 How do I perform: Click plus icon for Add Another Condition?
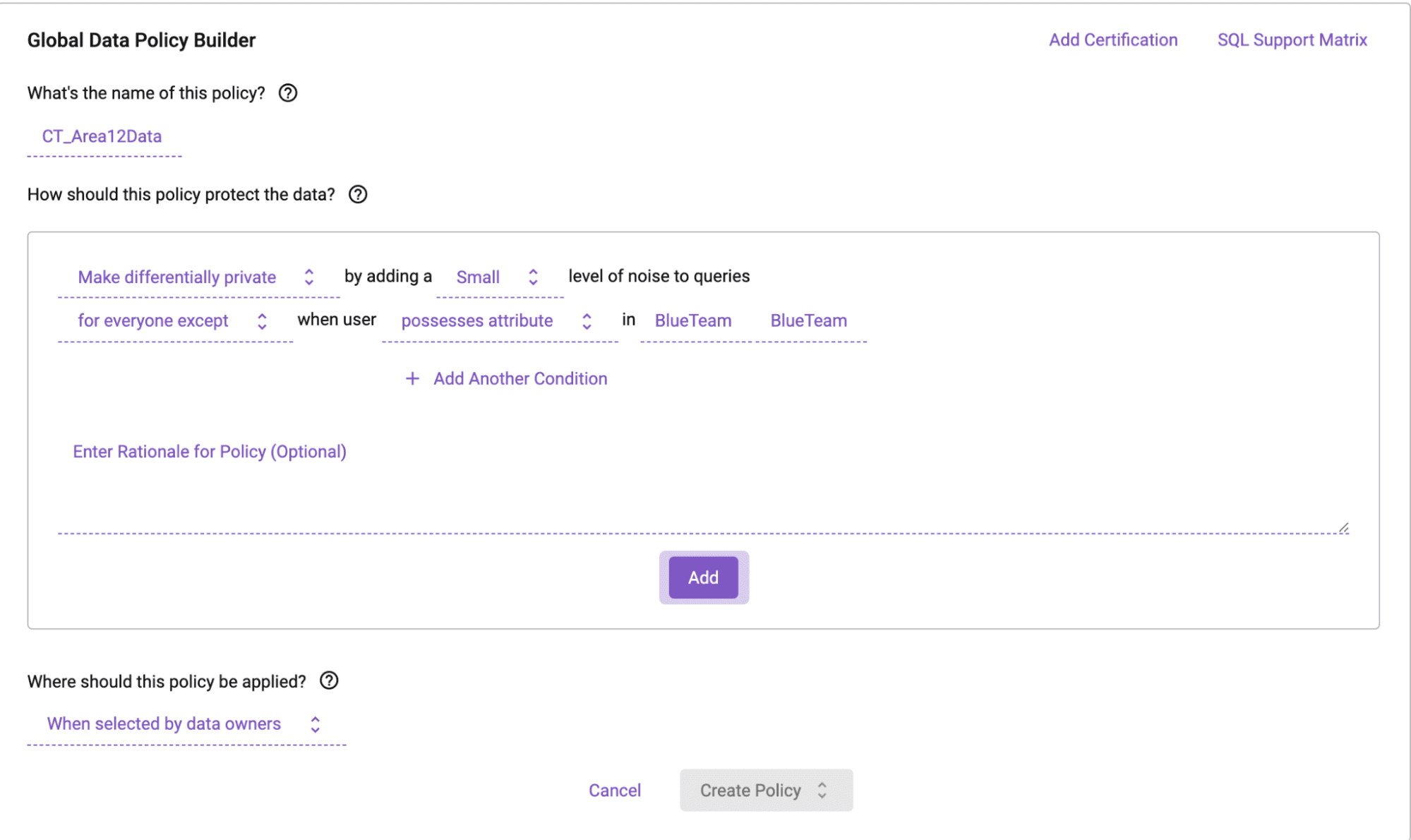[x=412, y=378]
